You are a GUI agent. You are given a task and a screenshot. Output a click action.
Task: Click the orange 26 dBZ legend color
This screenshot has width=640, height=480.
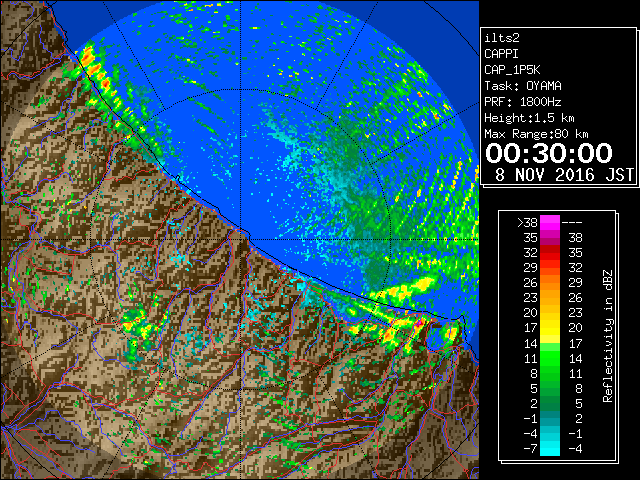pyautogui.click(x=550, y=282)
